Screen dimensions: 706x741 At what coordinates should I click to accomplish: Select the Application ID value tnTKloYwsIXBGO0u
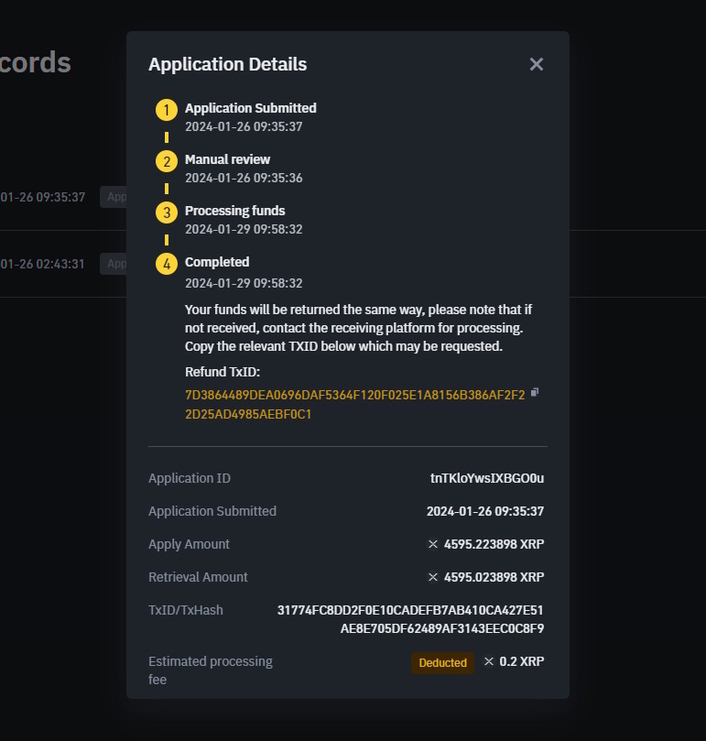coord(487,479)
